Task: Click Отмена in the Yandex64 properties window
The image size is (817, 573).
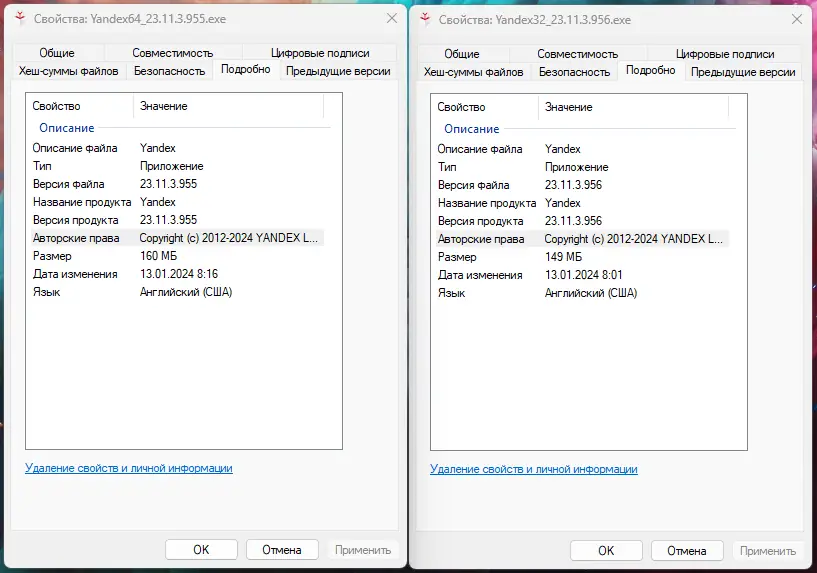Action: tap(281, 549)
